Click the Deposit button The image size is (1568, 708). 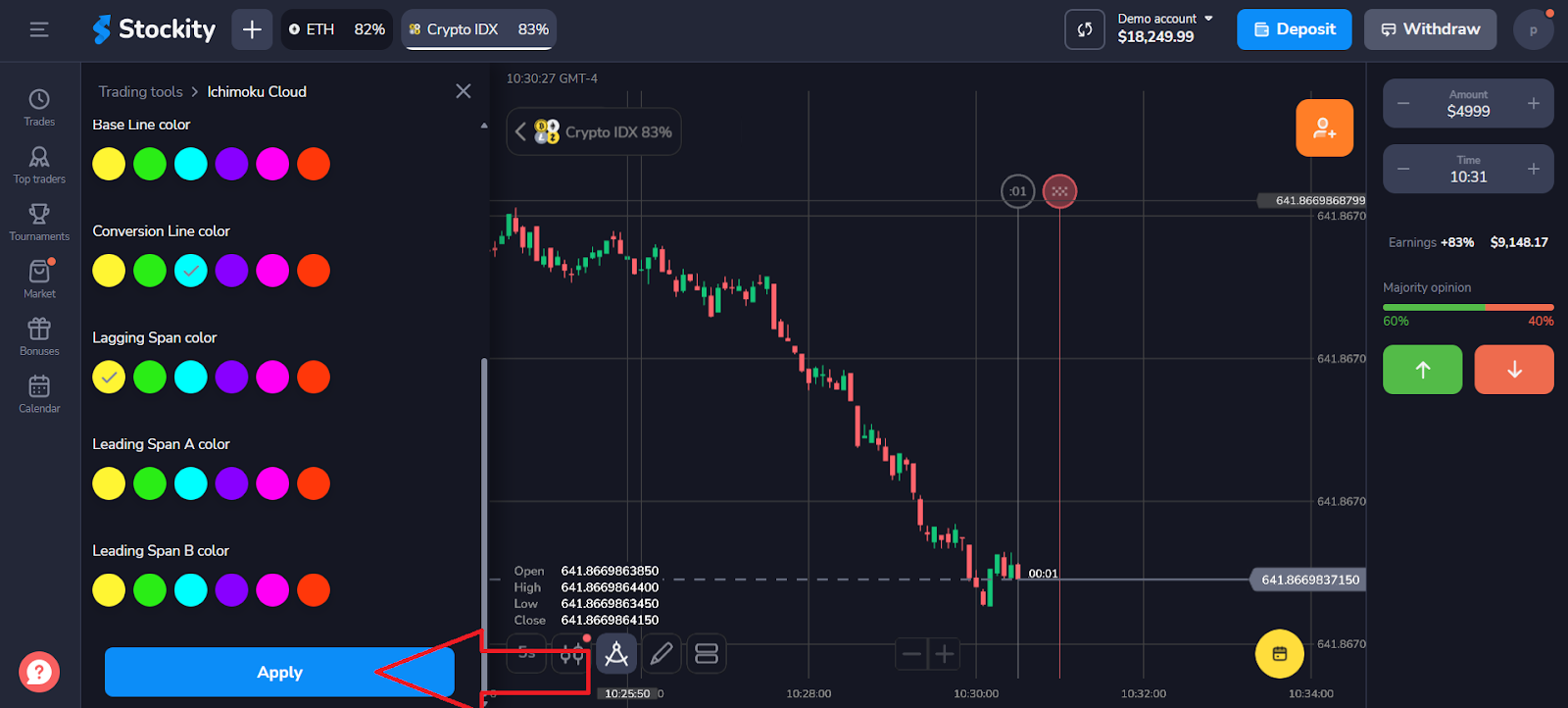coord(1295,29)
